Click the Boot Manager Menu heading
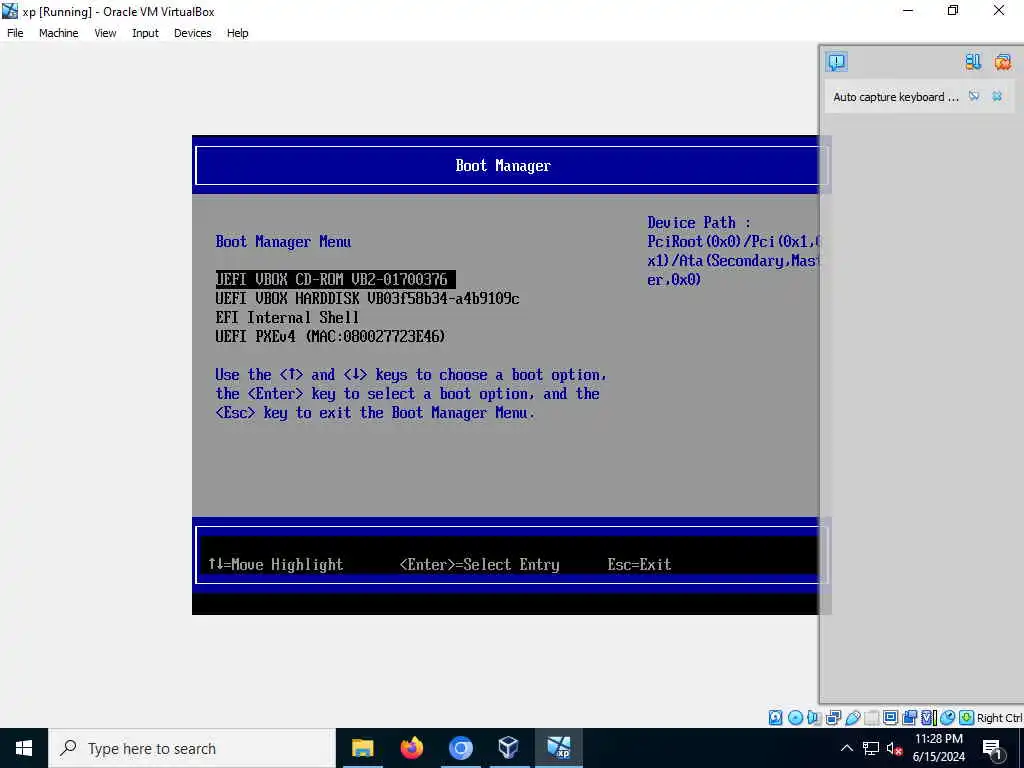Screen dimensions: 1024x768 click(283, 242)
